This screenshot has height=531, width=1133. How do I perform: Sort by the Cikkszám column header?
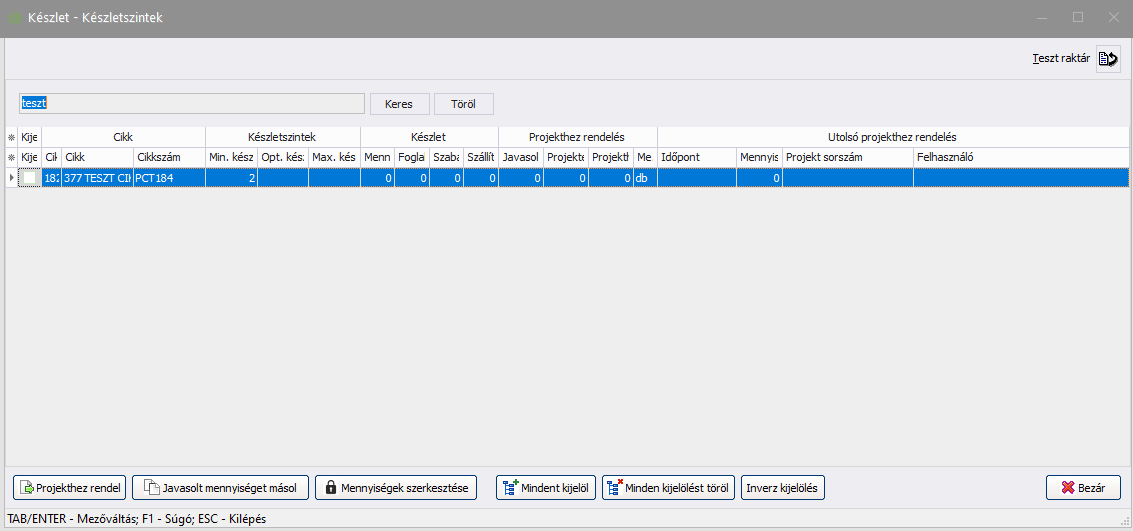168,157
